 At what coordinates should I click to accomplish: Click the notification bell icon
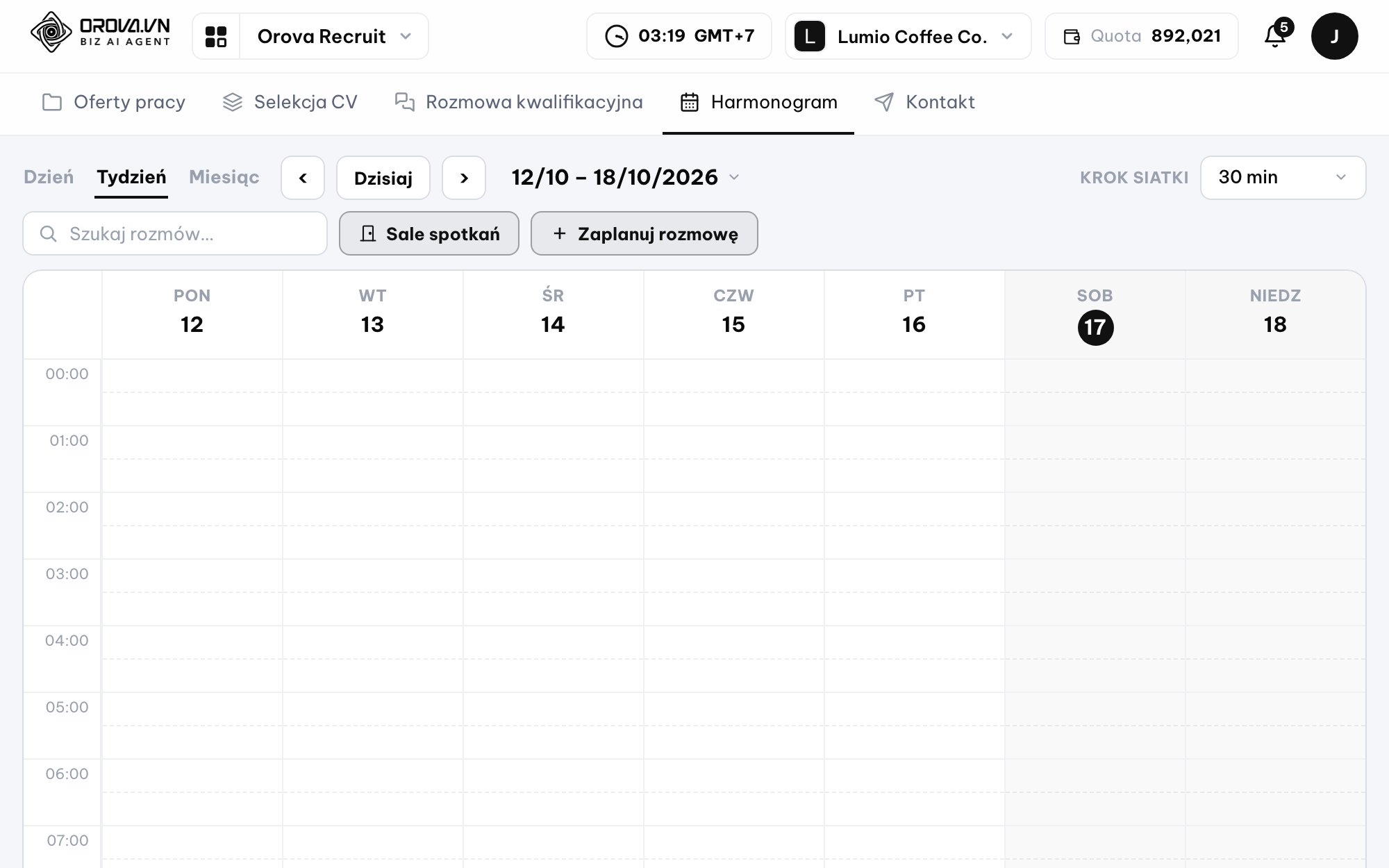pos(1275,35)
